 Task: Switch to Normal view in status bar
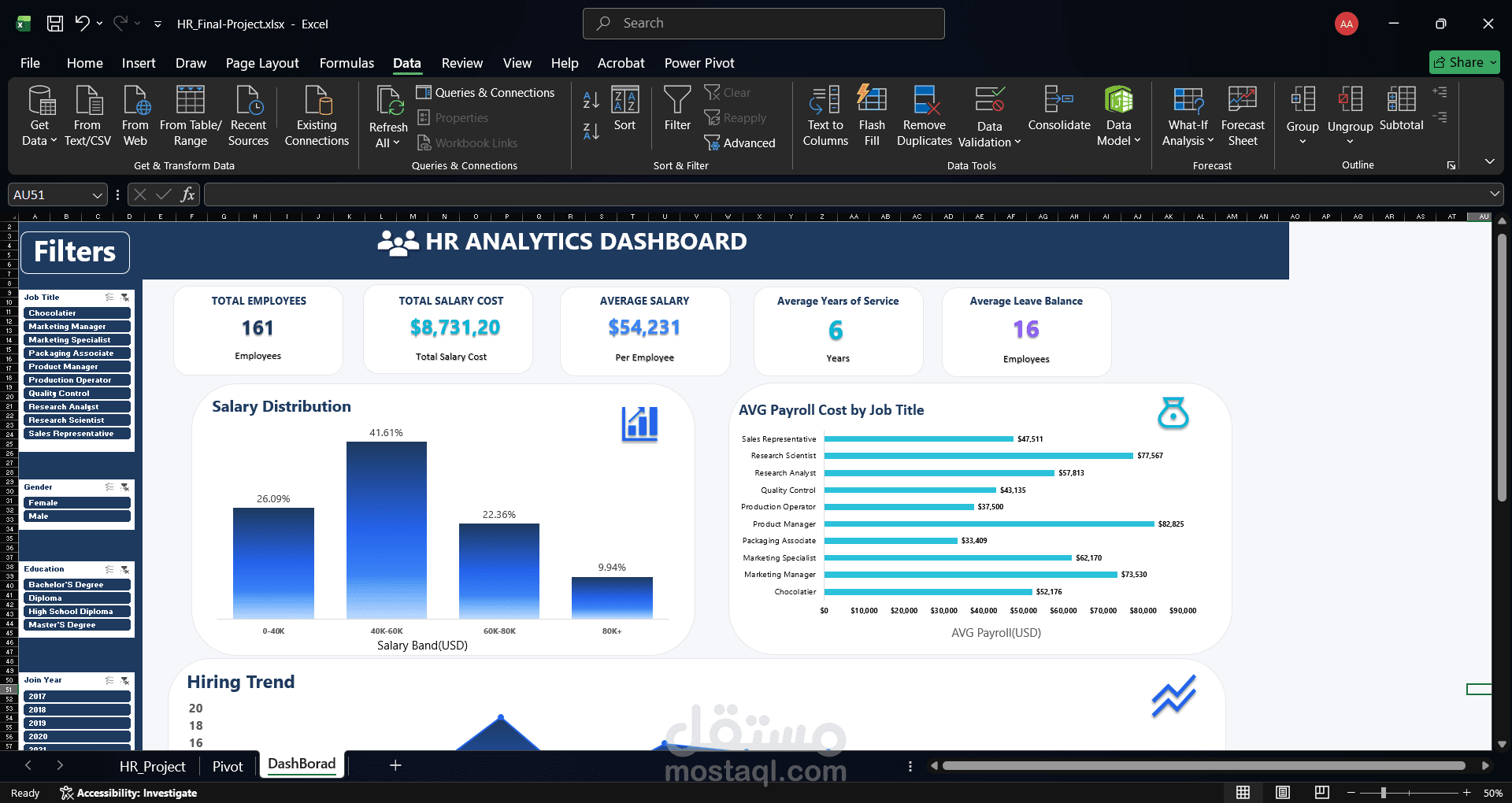[x=1243, y=792]
